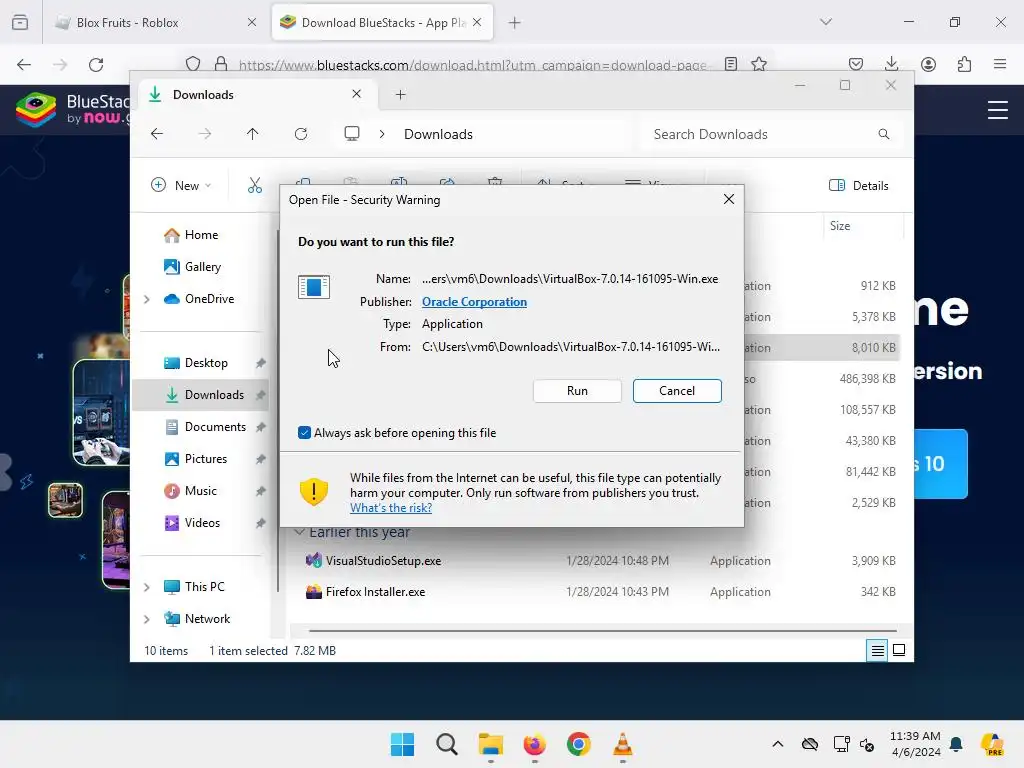Cancel the Open File security warning

(677, 391)
